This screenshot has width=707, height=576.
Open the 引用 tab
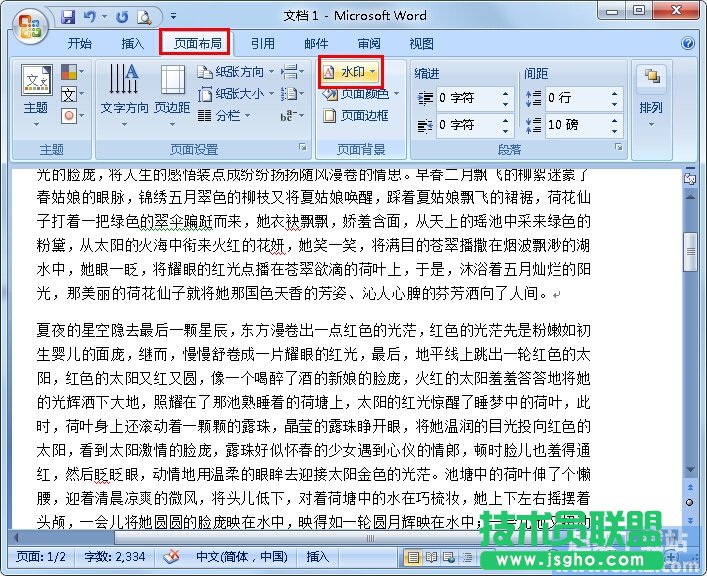(x=263, y=43)
